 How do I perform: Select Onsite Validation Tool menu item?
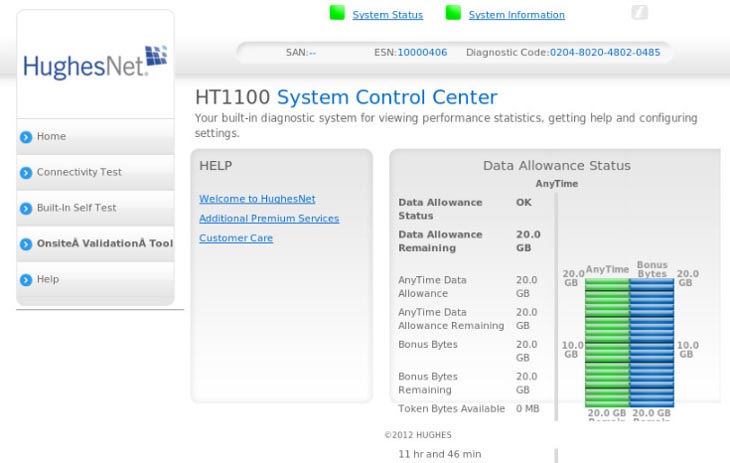tap(95, 244)
